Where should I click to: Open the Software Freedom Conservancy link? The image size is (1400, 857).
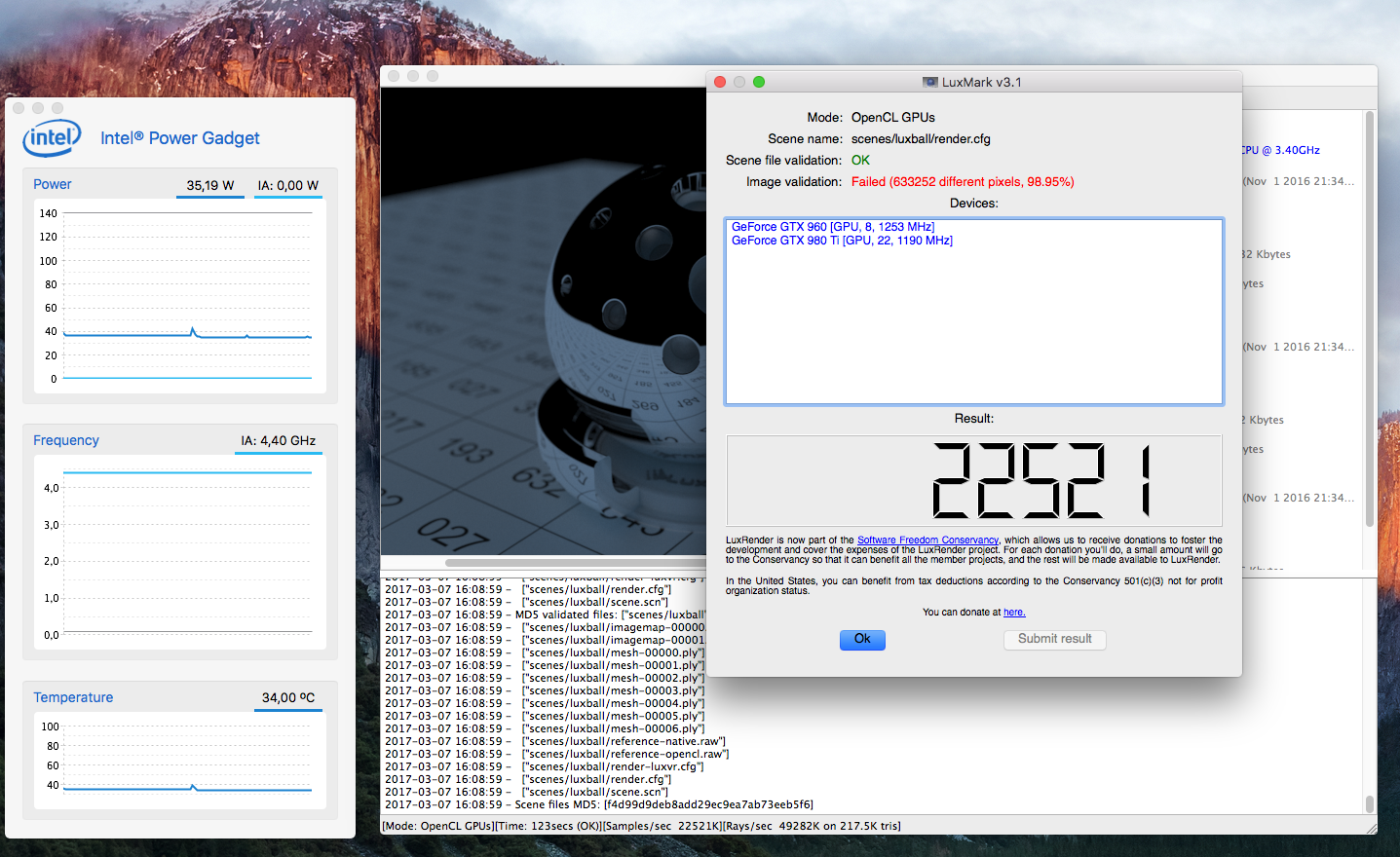coord(927,540)
